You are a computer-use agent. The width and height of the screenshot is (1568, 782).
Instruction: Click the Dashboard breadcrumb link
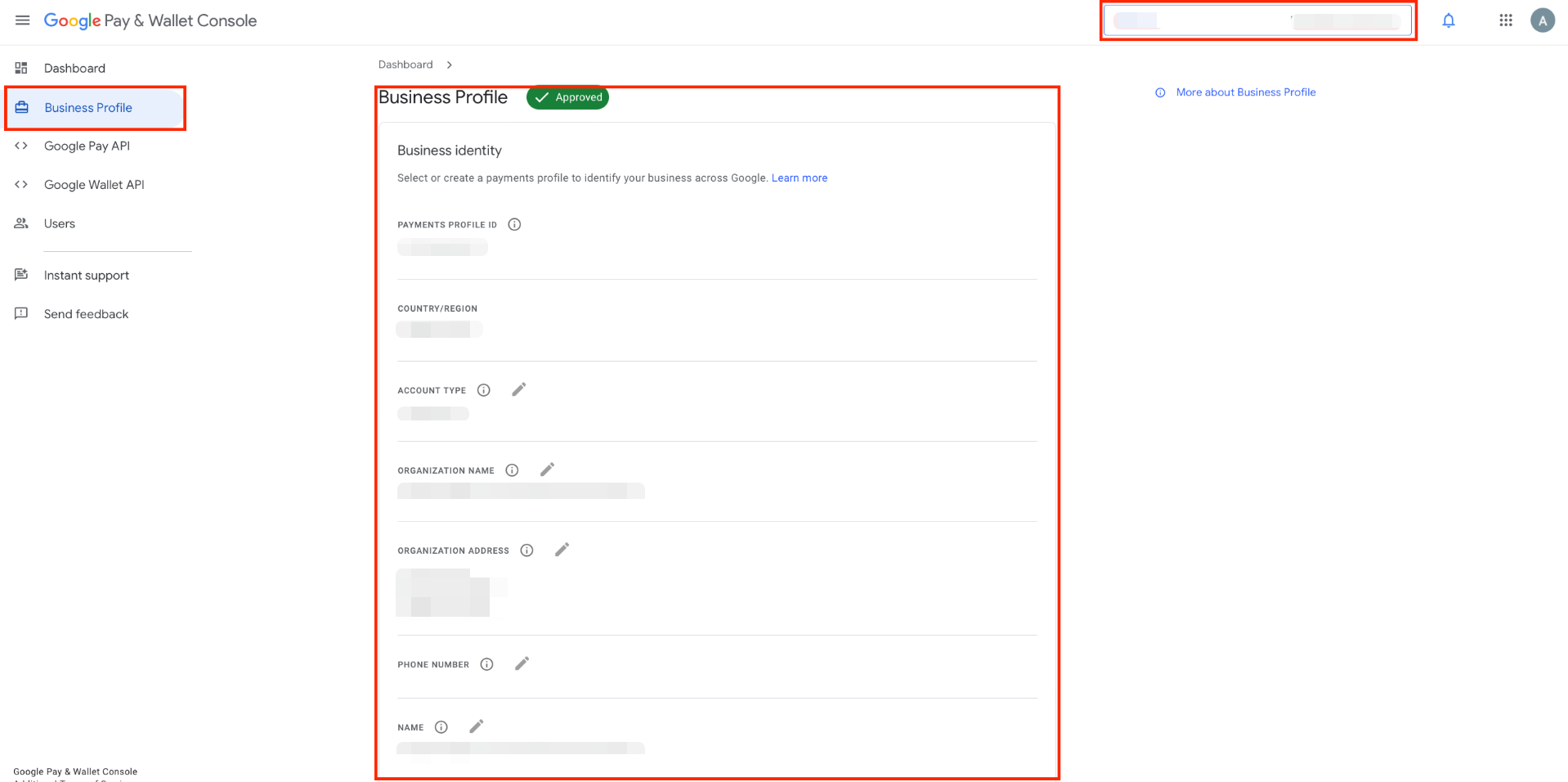(x=405, y=65)
